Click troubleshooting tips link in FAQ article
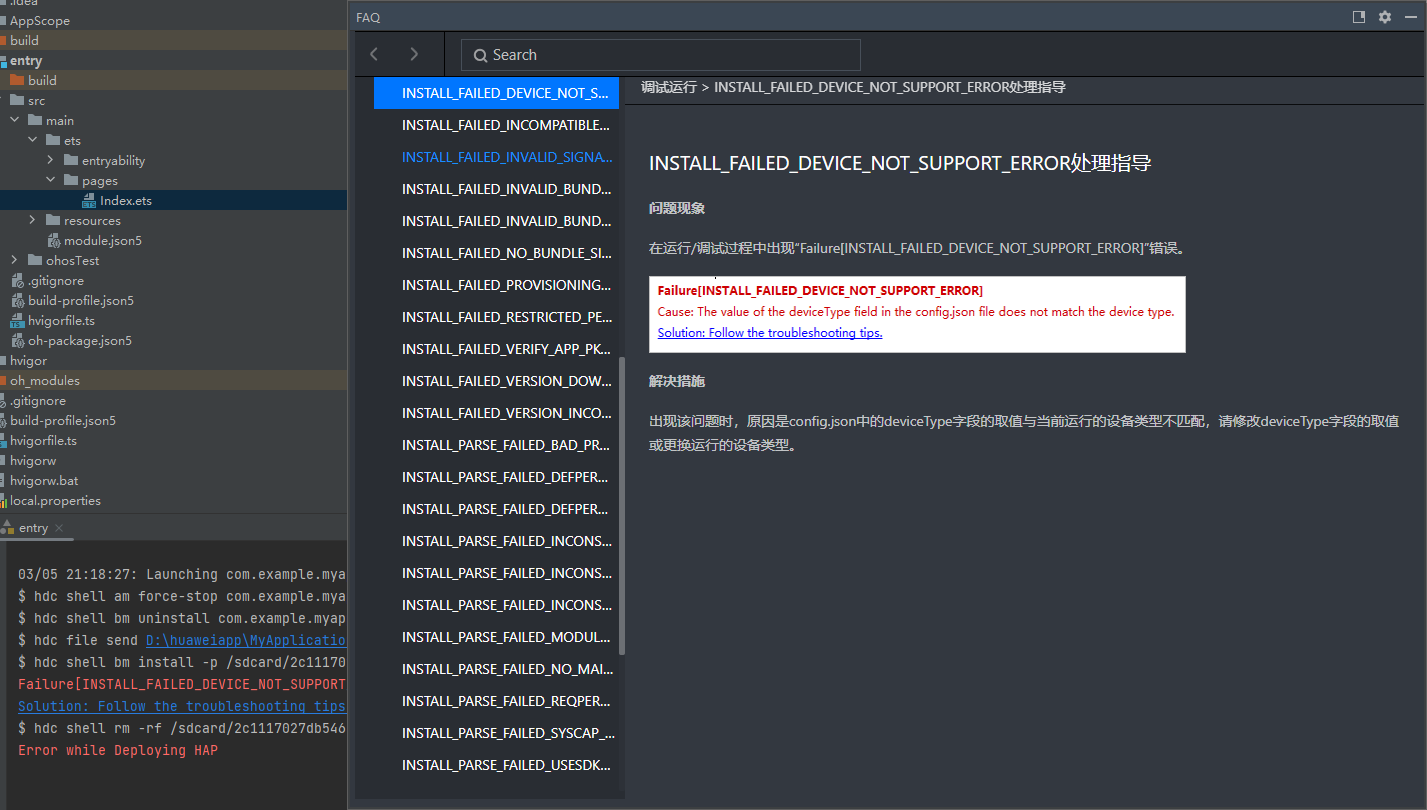The width and height of the screenshot is (1427, 810). 769,333
